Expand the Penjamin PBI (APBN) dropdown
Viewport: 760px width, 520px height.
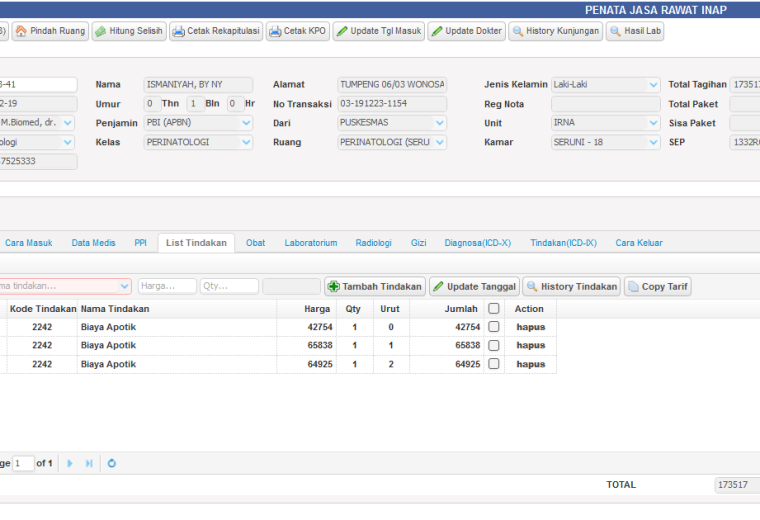point(246,123)
